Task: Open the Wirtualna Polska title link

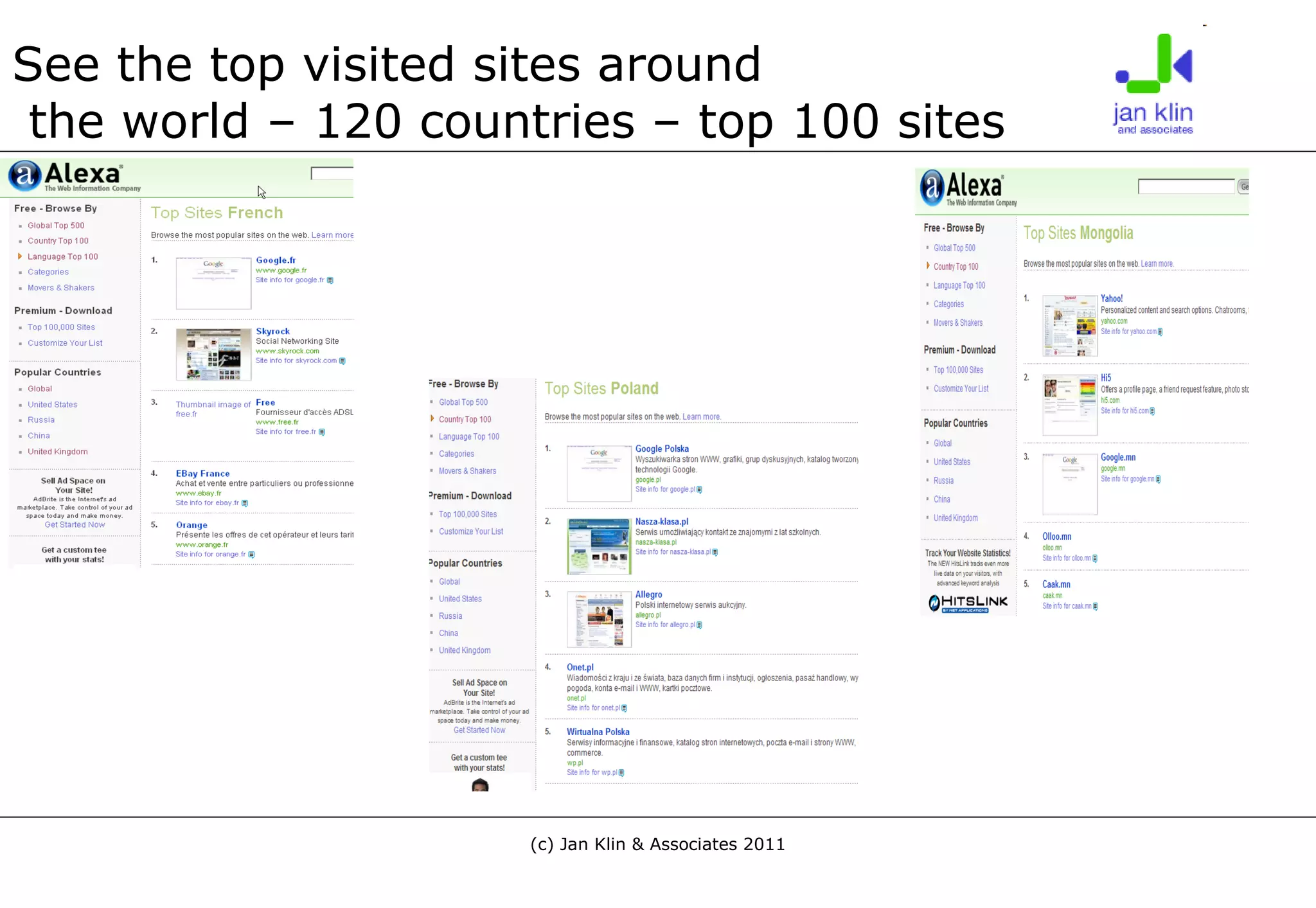Action: tap(598, 731)
